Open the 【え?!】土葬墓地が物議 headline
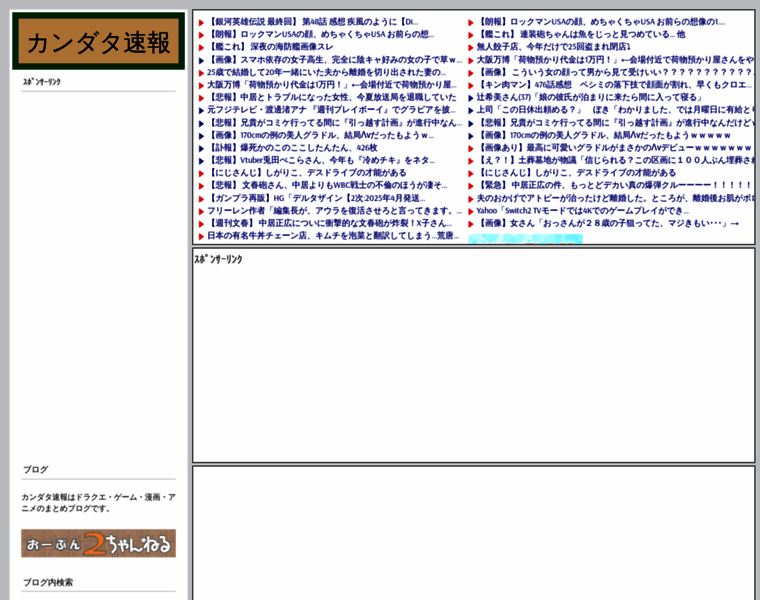760x600 pixels. click(615, 160)
